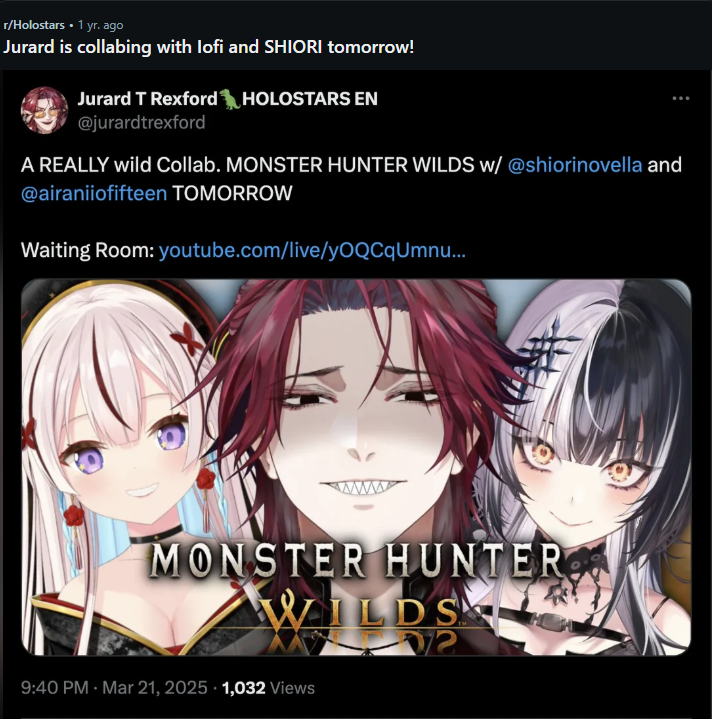712x719 pixels.
Task: Click the green T-rex emoji beside the name
Action: click(230, 99)
